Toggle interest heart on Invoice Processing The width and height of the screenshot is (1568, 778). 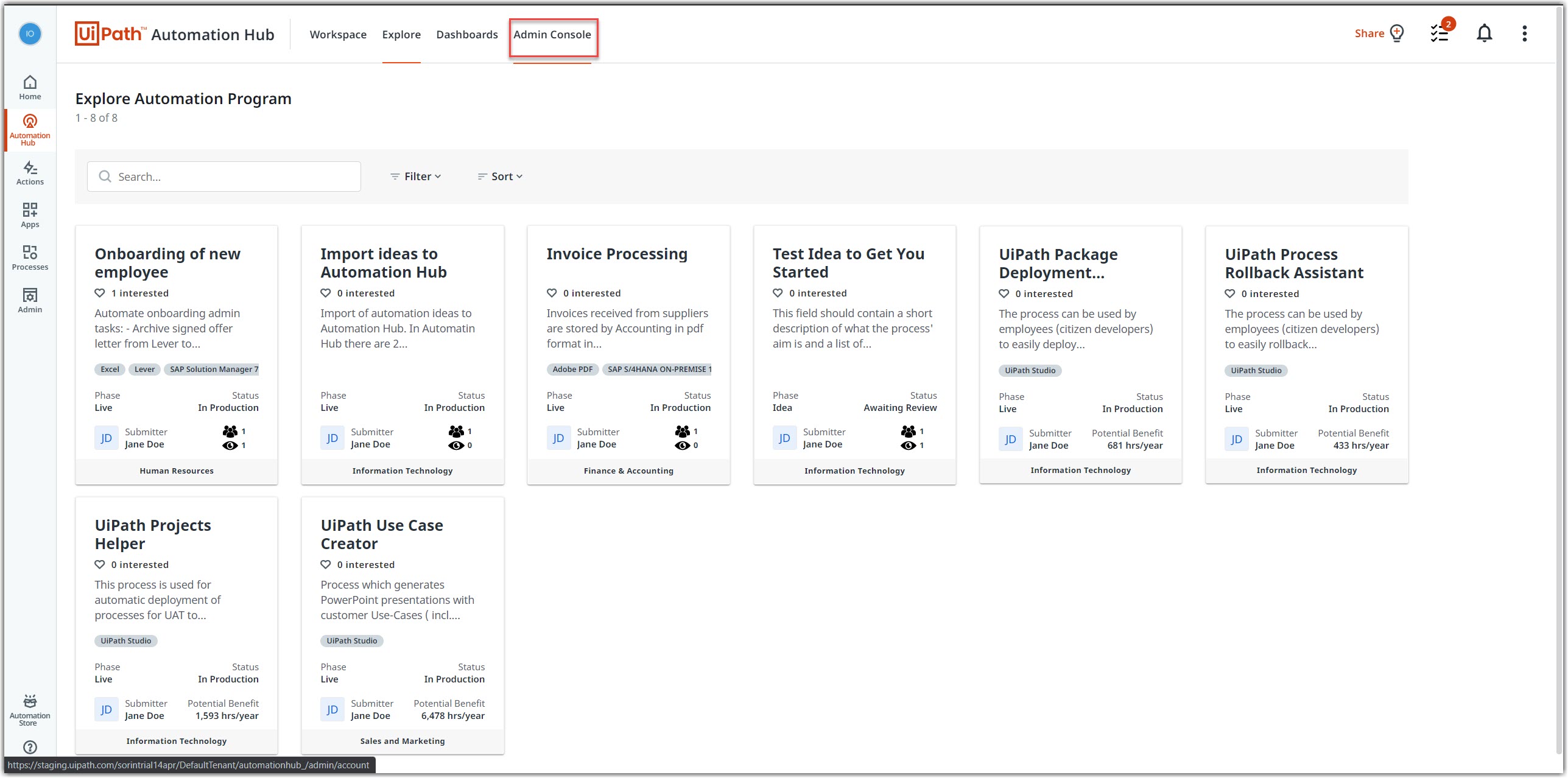click(x=552, y=293)
